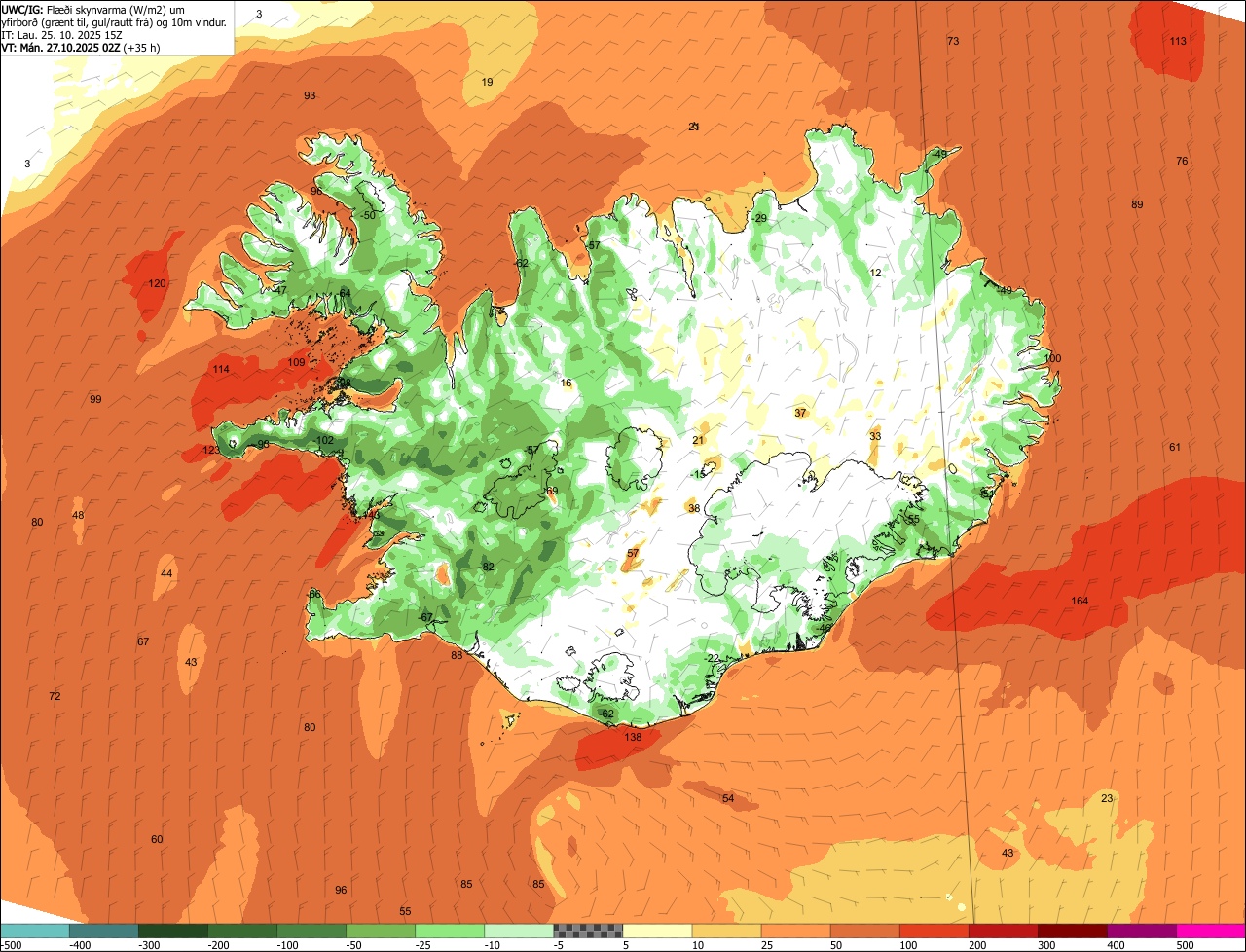
Task: Click the legend swatch between 100 and 200
Action: click(x=934, y=931)
